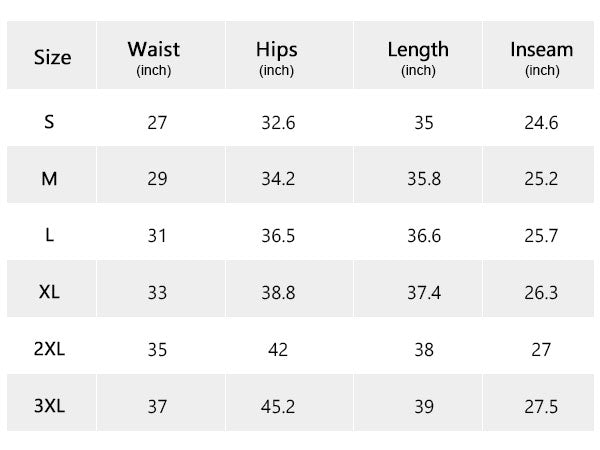
Task: Select the inseam value 25.7 for size L
Action: (x=540, y=237)
